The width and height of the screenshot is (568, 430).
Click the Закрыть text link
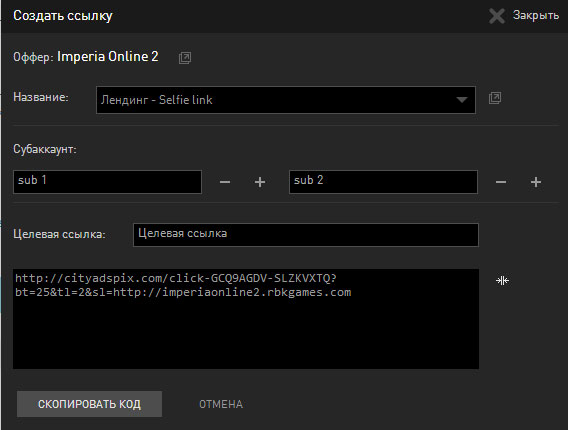click(536, 15)
